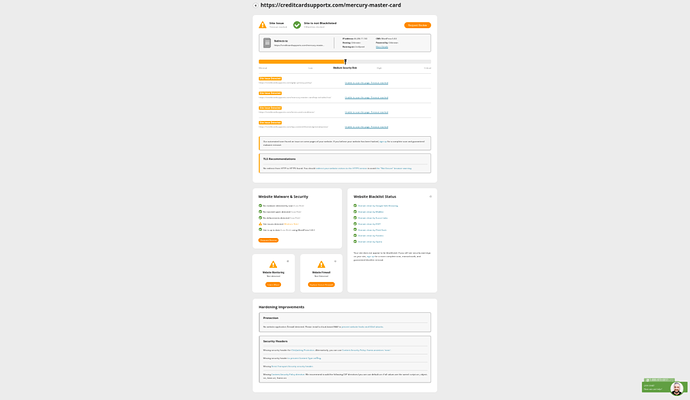
Task: Click the first Site Issue Detected badge
Action: (x=270, y=78)
